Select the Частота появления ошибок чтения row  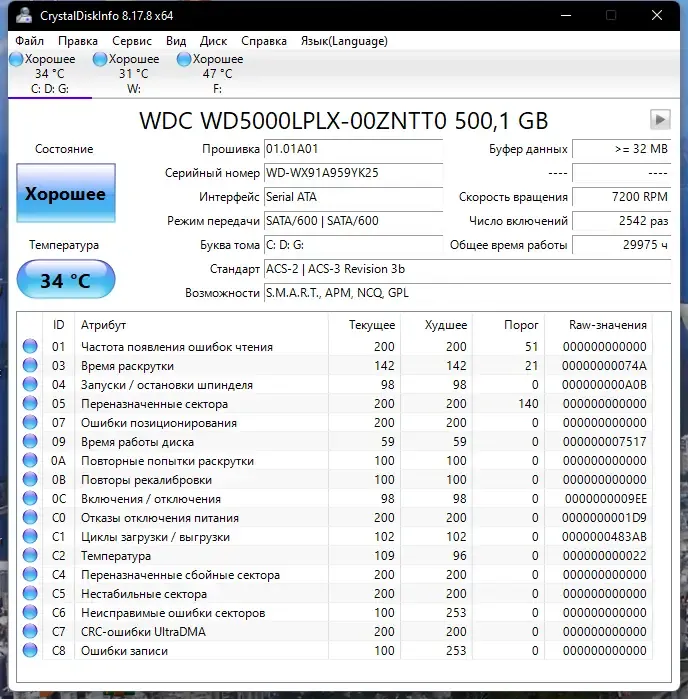334,346
